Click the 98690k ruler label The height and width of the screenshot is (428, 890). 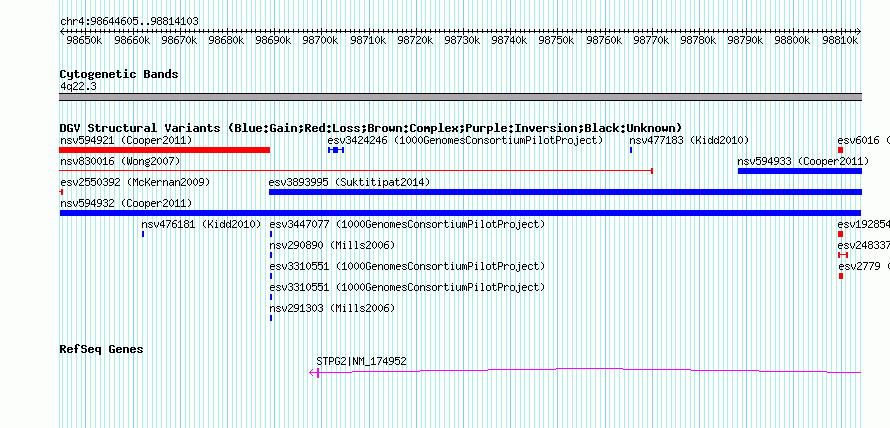(x=273, y=40)
